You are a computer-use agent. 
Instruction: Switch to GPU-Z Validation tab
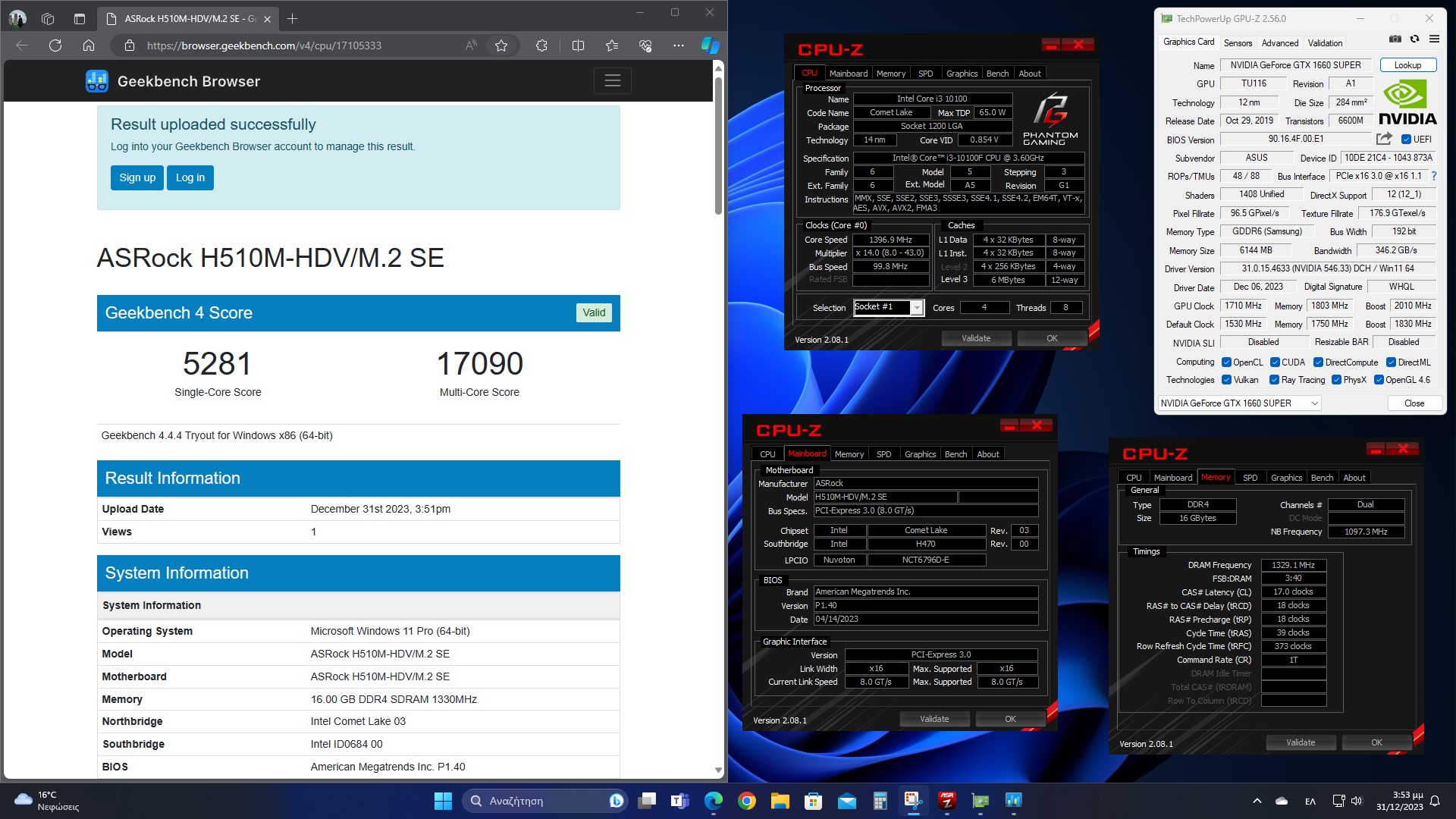click(1325, 43)
